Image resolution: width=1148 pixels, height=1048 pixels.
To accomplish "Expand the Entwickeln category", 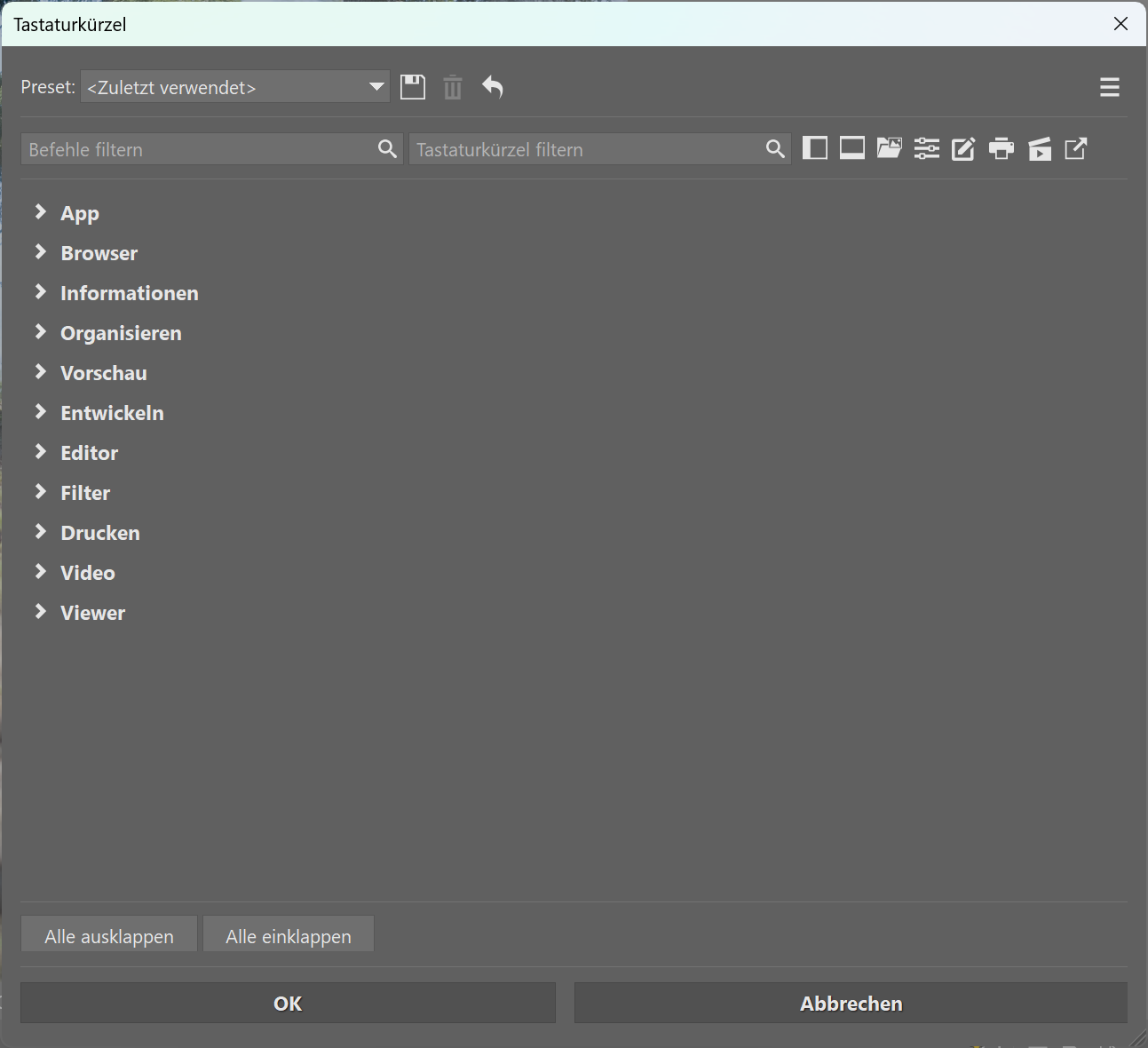I will coord(40,412).
